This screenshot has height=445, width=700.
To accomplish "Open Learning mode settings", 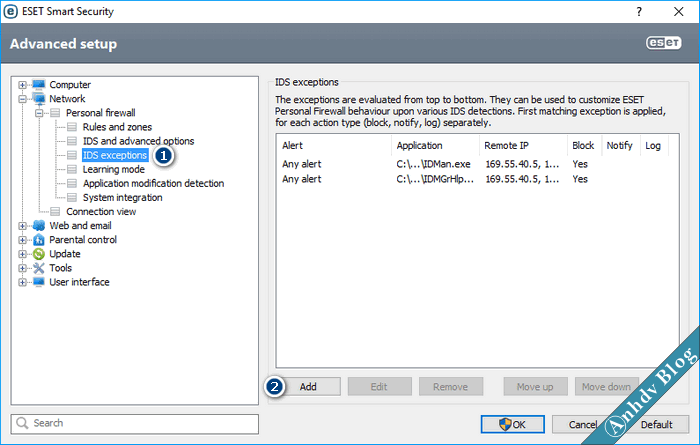I will [x=113, y=169].
